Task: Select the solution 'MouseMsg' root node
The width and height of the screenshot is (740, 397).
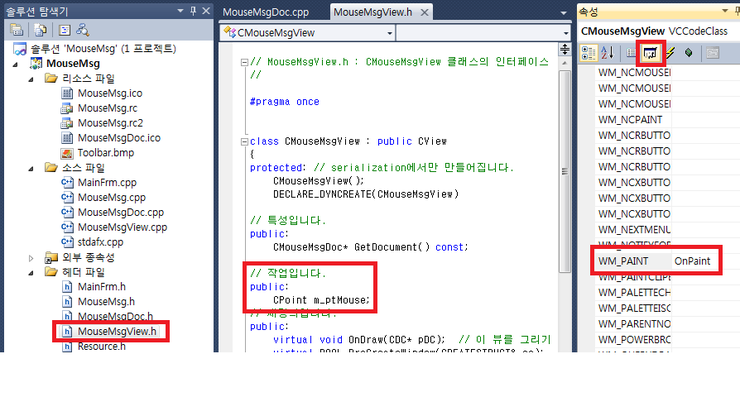Action: point(103,49)
